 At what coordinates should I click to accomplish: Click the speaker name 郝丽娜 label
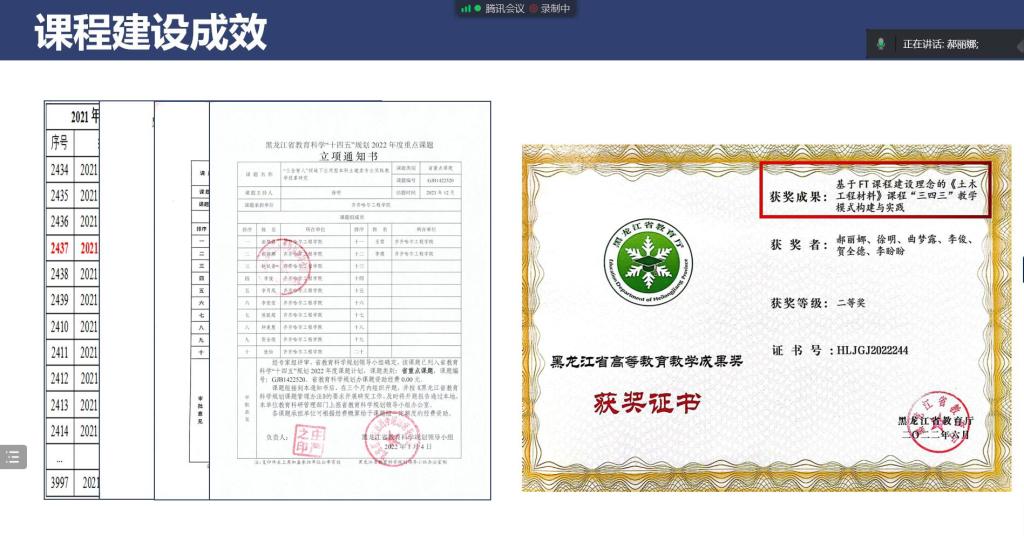pyautogui.click(x=962, y=44)
